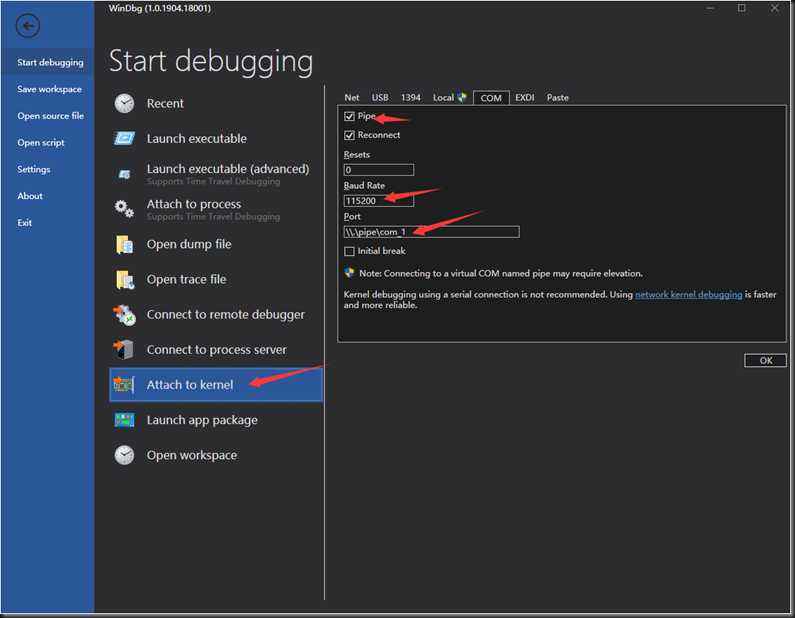This screenshot has width=795, height=618.
Task: Select Start debugging in the sidebar
Action: tap(50, 62)
